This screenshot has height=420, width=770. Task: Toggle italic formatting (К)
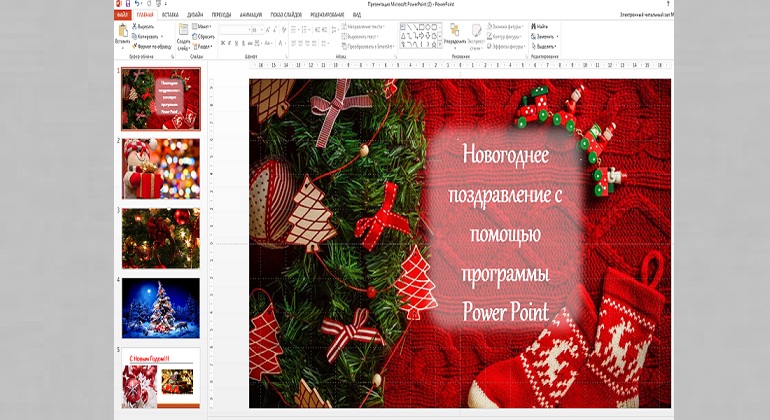click(229, 43)
